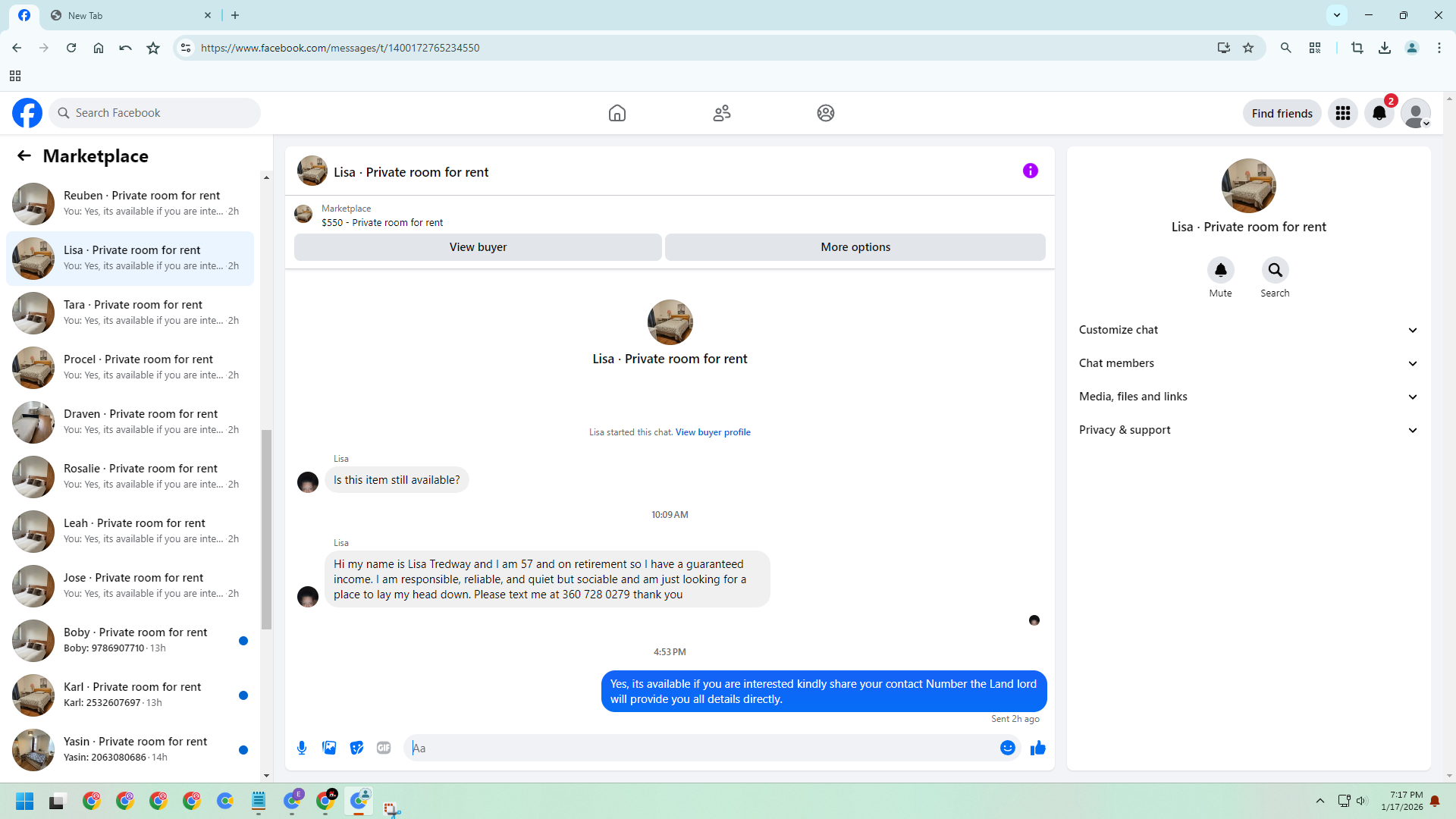The width and height of the screenshot is (1456, 819).
Task: Toggle the purple conversation info panel
Action: coord(1030,171)
